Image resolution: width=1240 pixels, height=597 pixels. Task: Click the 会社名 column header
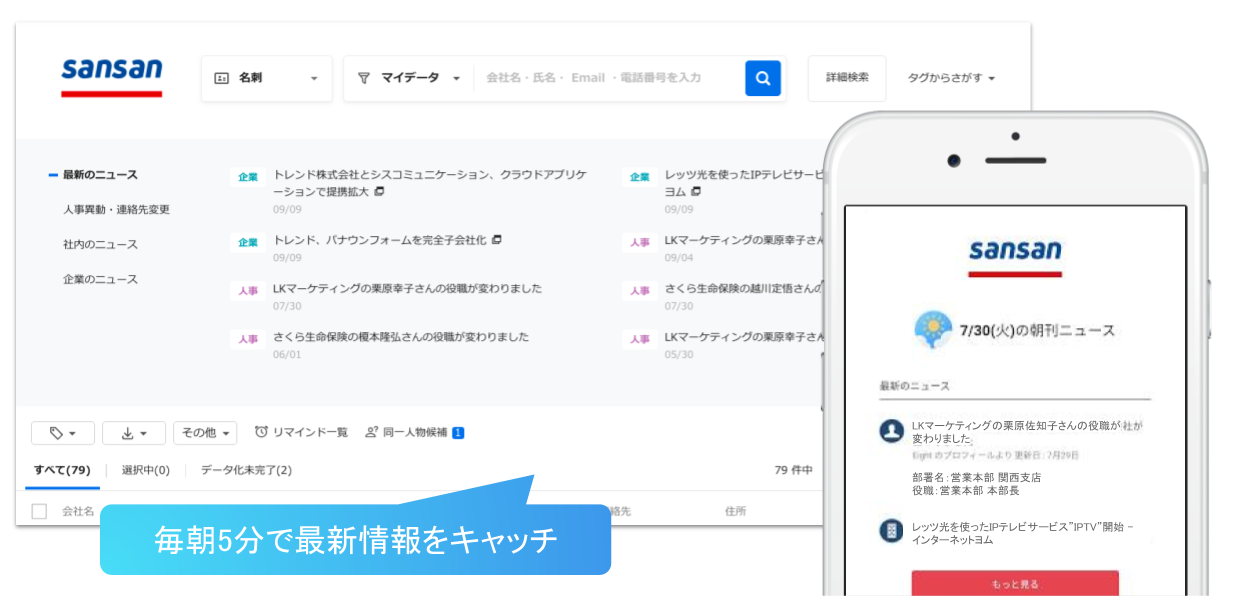pyautogui.click(x=78, y=511)
